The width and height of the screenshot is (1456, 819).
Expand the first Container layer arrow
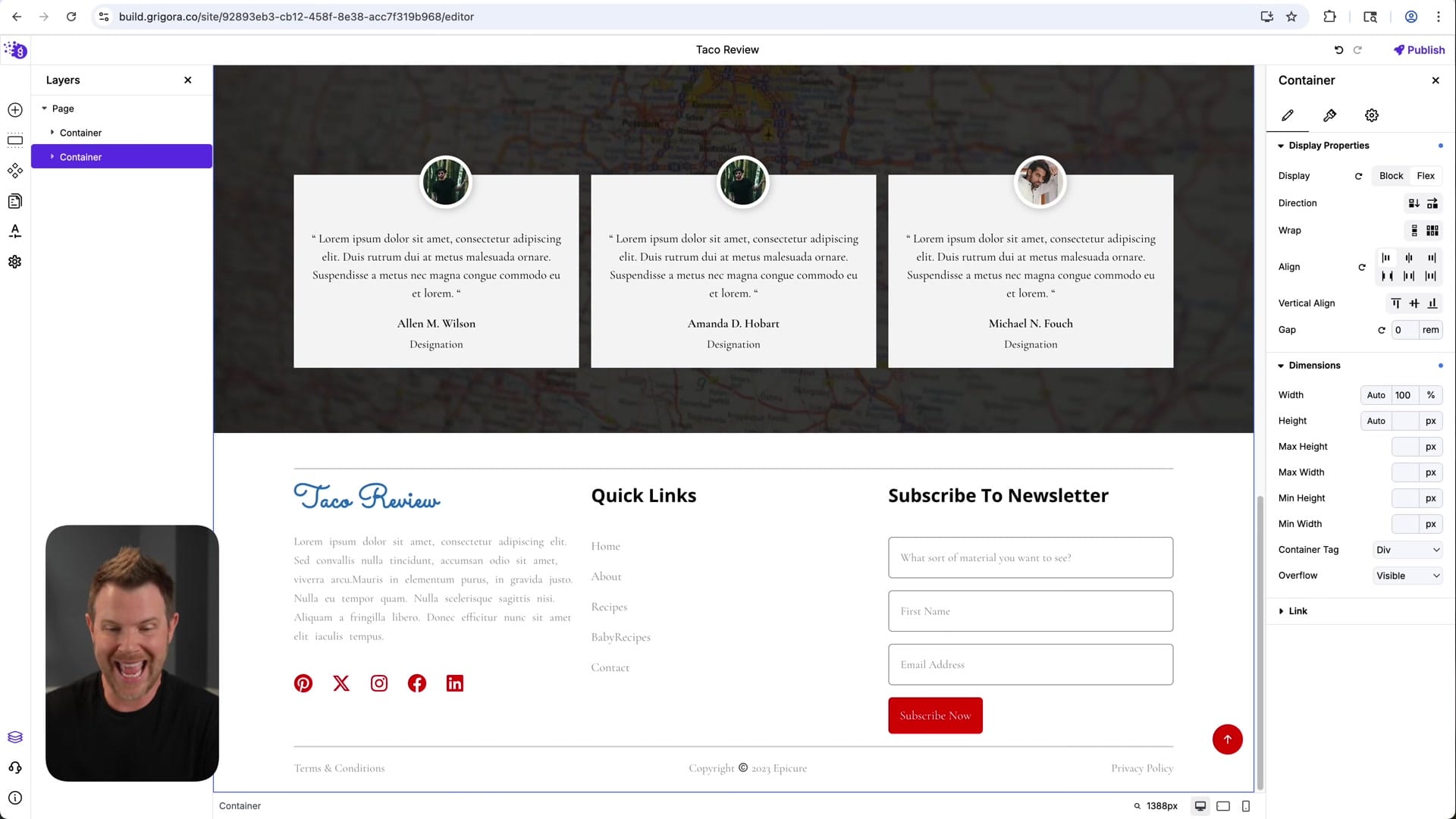[52, 133]
